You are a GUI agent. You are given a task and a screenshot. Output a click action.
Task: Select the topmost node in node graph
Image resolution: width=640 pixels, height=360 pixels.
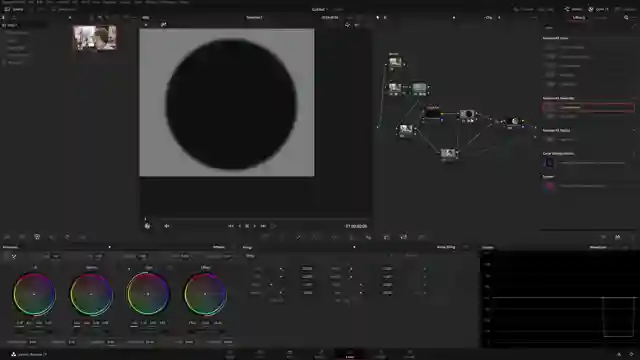tap(395, 62)
